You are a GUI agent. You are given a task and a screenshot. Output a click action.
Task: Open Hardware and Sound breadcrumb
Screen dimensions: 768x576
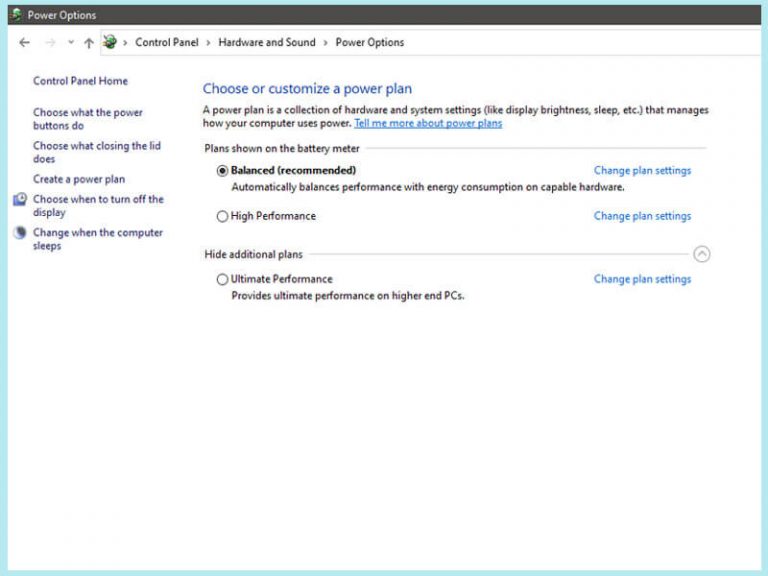(267, 42)
